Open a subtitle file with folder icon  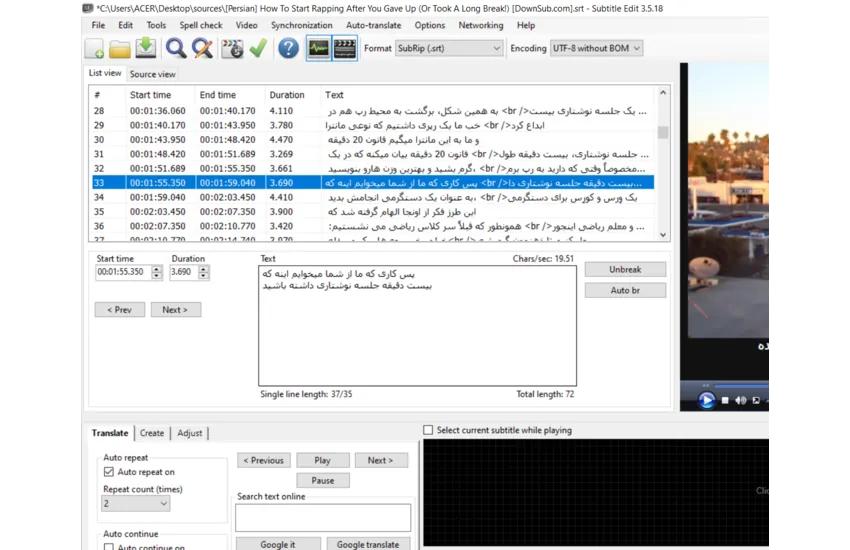tap(120, 48)
